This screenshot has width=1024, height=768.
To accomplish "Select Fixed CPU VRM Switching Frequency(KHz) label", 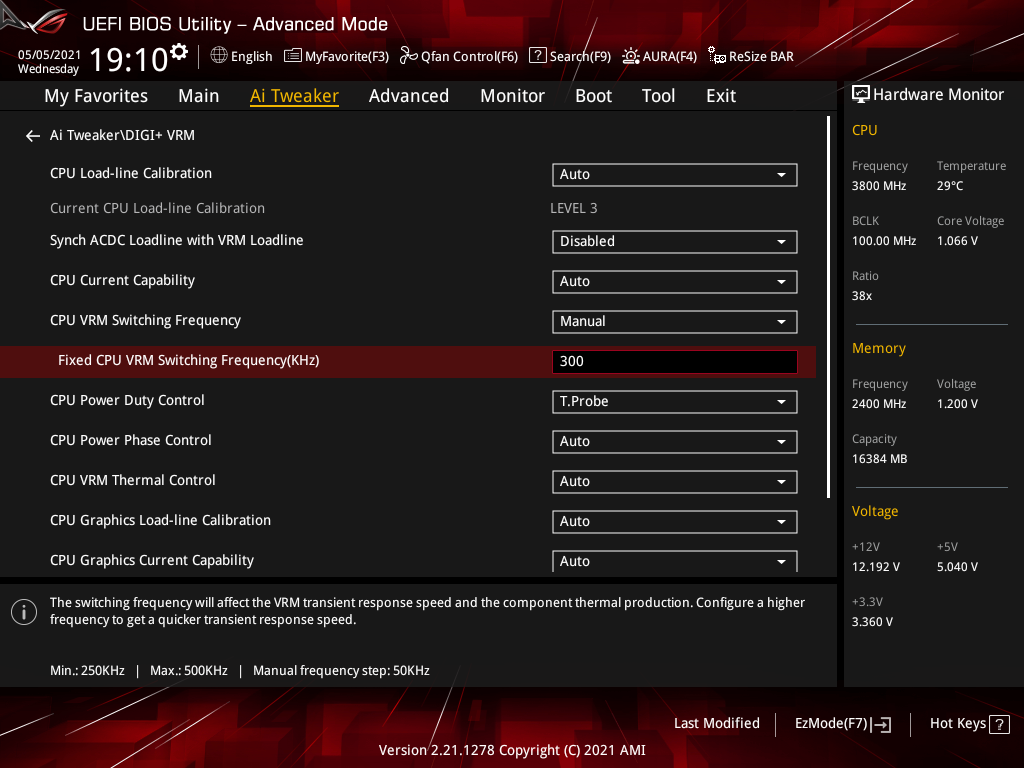I will pyautogui.click(x=188, y=360).
